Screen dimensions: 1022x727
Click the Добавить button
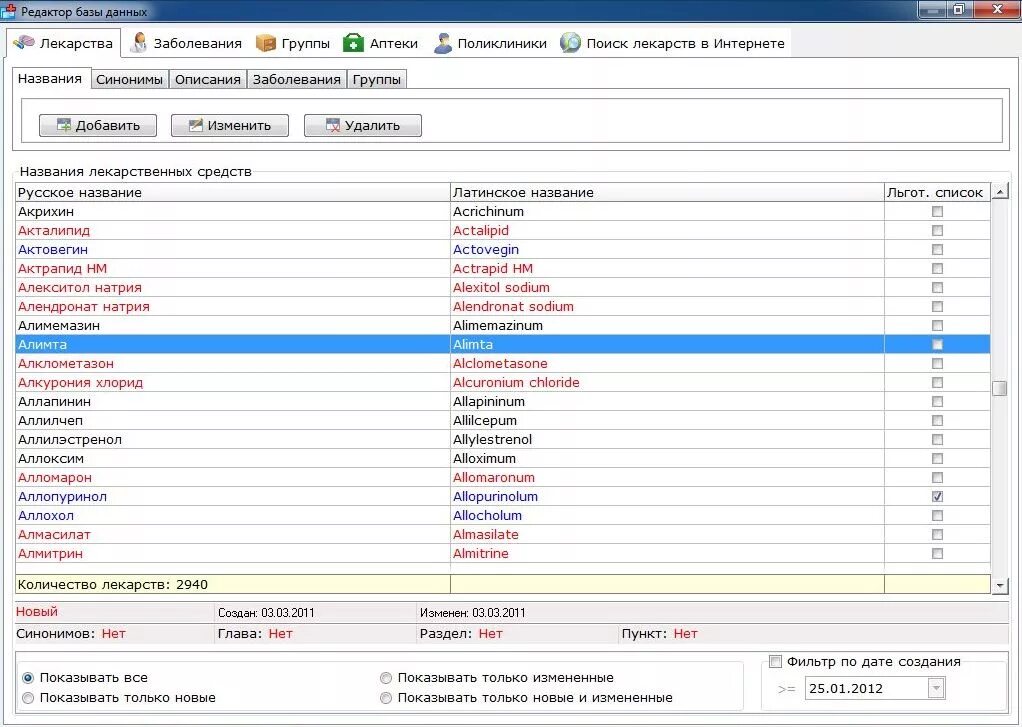click(x=98, y=125)
